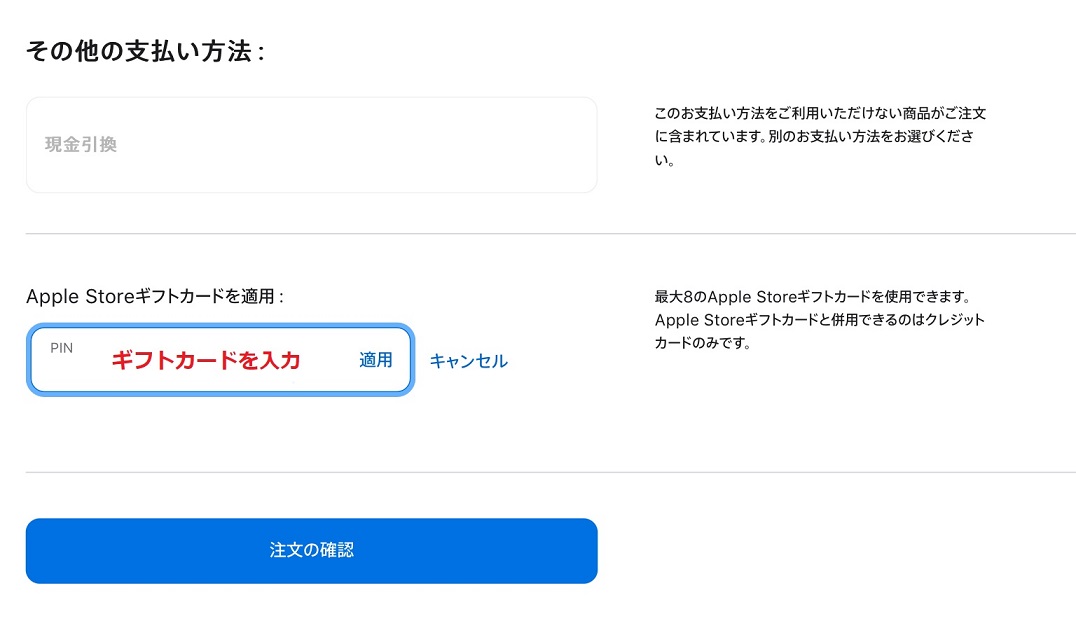Click blue focus border of PIN field
The image size is (1076, 642).
220,325
